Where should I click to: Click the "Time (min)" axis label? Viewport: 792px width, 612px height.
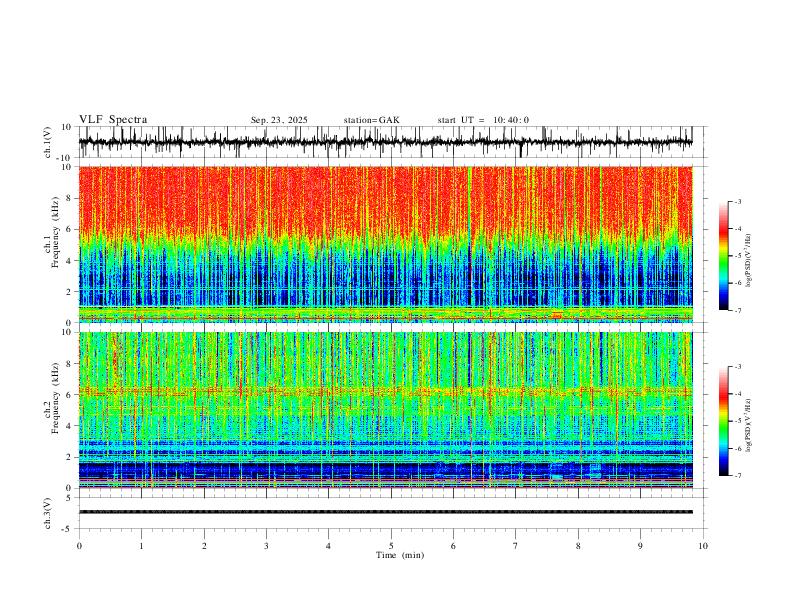coord(400,555)
